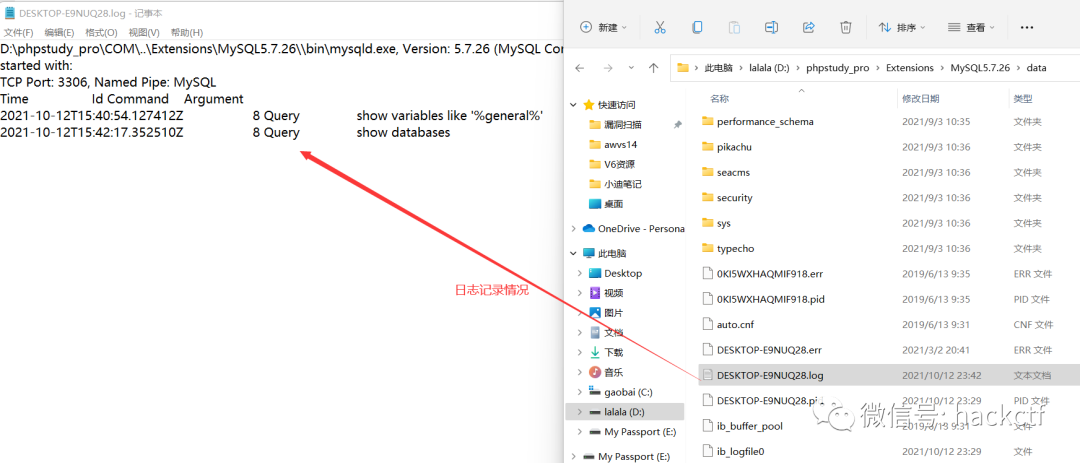Click the Rename icon in Explorer toolbar

(x=771, y=28)
